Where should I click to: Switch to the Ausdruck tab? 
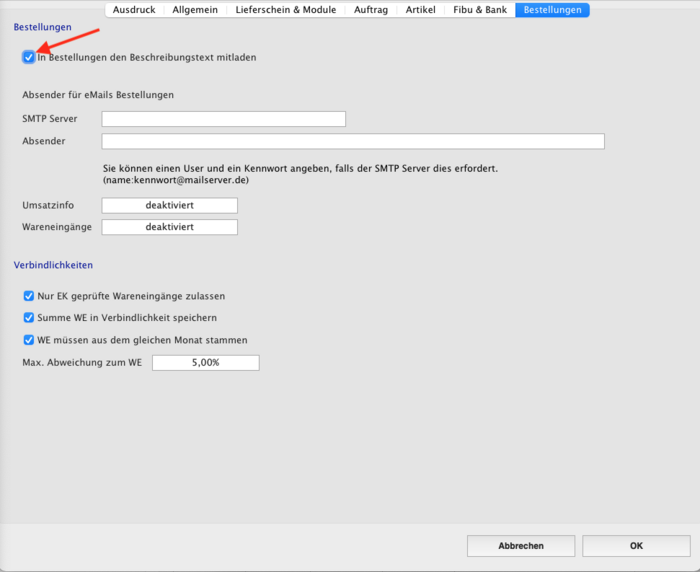pyautogui.click(x=135, y=10)
